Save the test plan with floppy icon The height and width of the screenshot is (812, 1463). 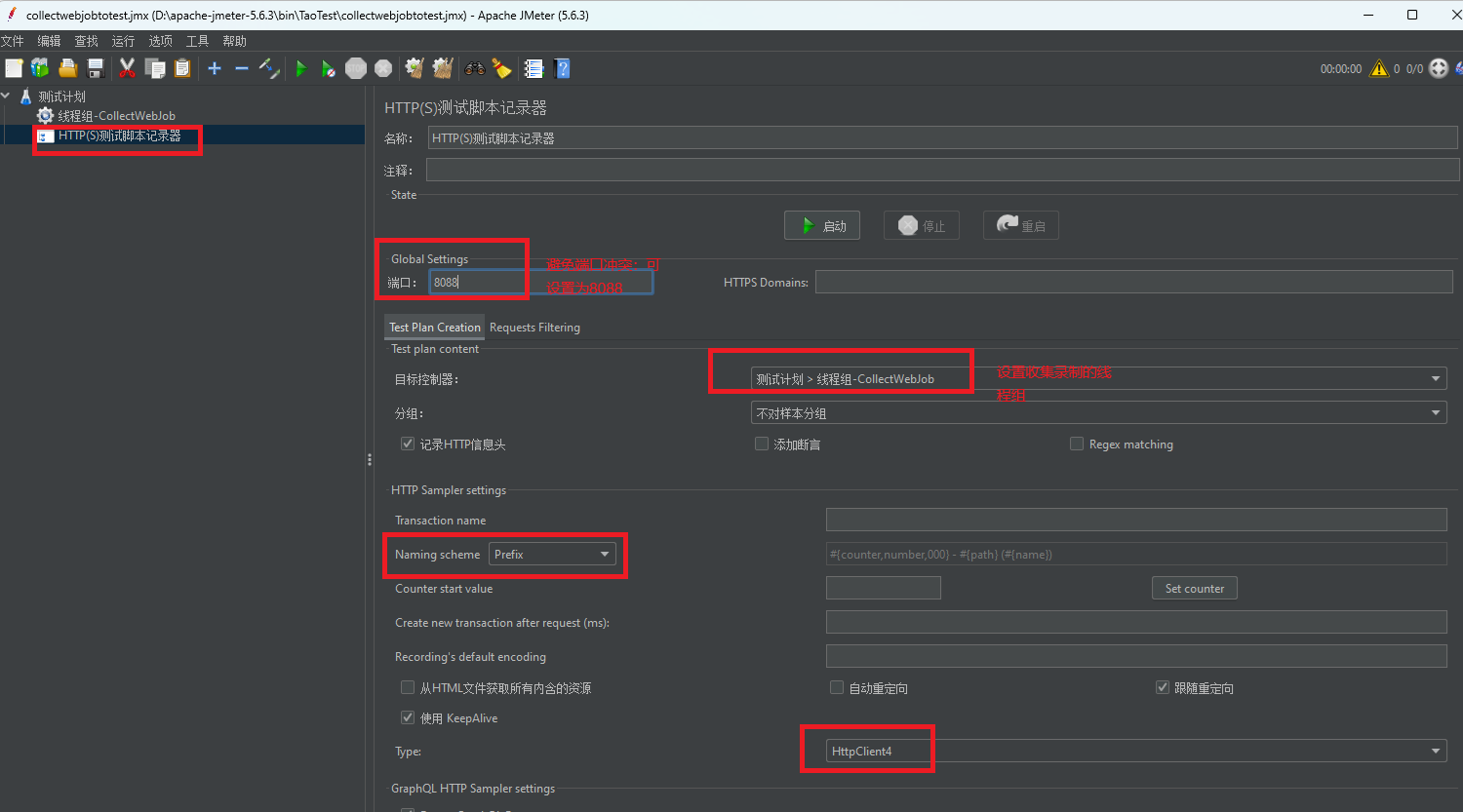[x=96, y=68]
